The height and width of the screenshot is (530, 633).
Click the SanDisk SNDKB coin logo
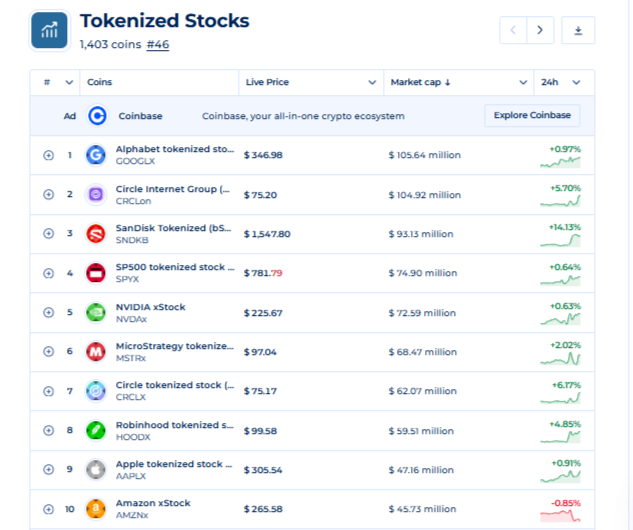pos(96,234)
